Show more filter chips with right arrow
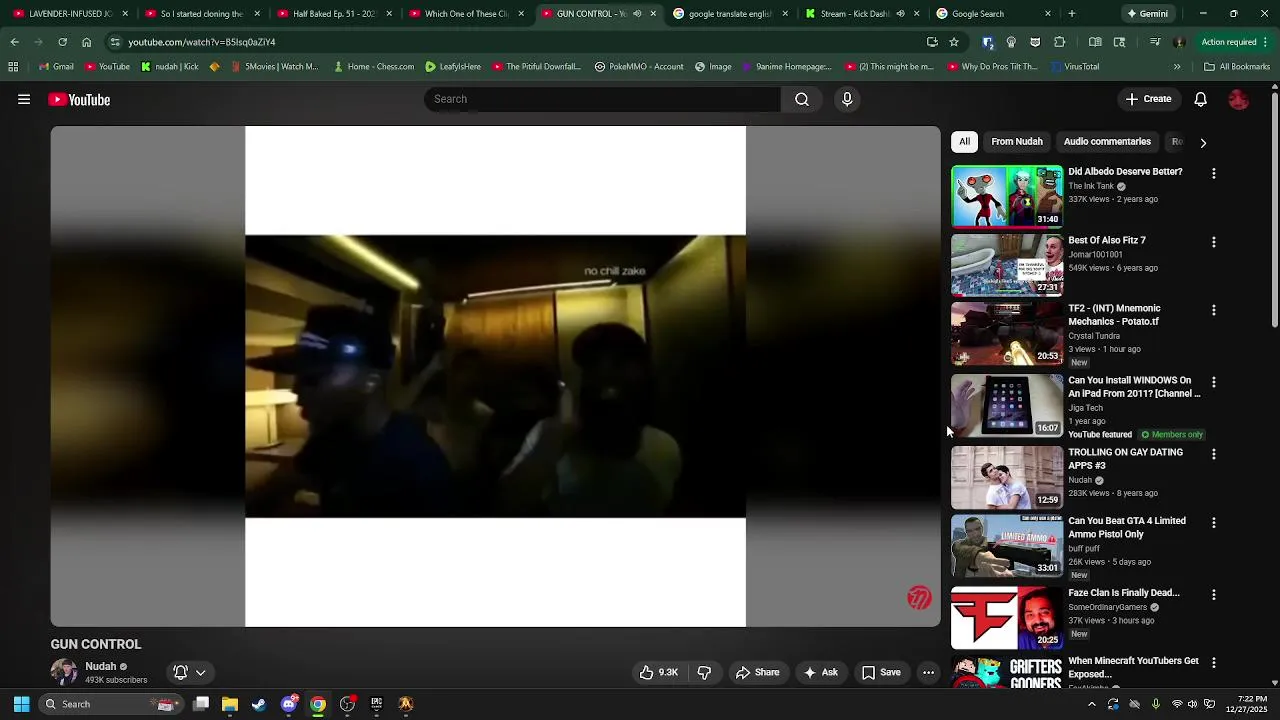The height and width of the screenshot is (720, 1280). click(x=1203, y=143)
